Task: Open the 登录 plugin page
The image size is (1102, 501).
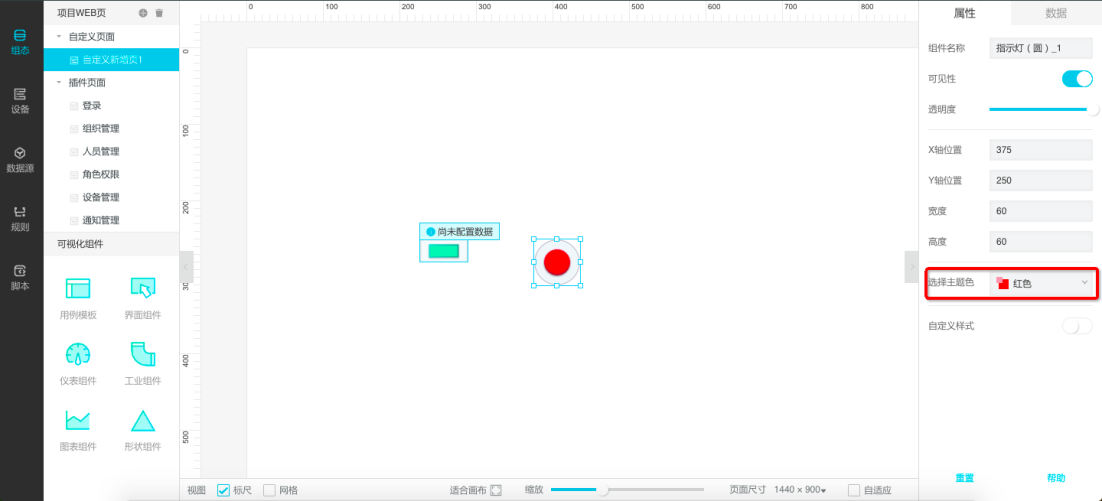Action: (92, 105)
